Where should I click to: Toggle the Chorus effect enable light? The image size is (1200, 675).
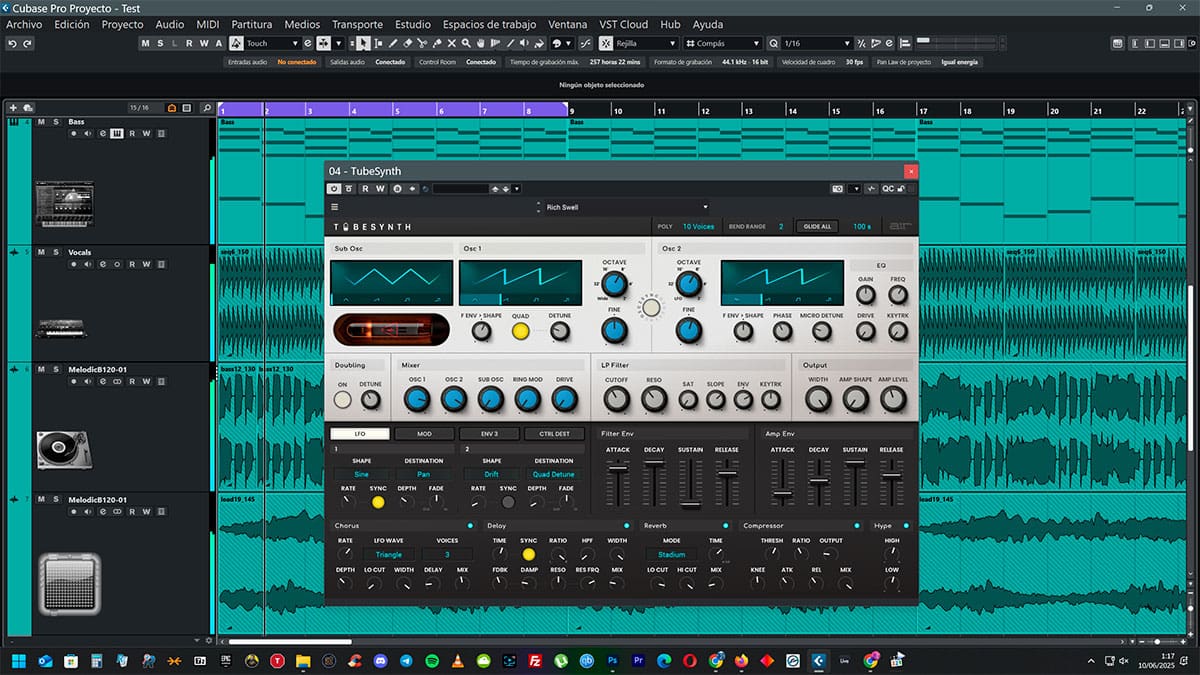pyautogui.click(x=470, y=525)
